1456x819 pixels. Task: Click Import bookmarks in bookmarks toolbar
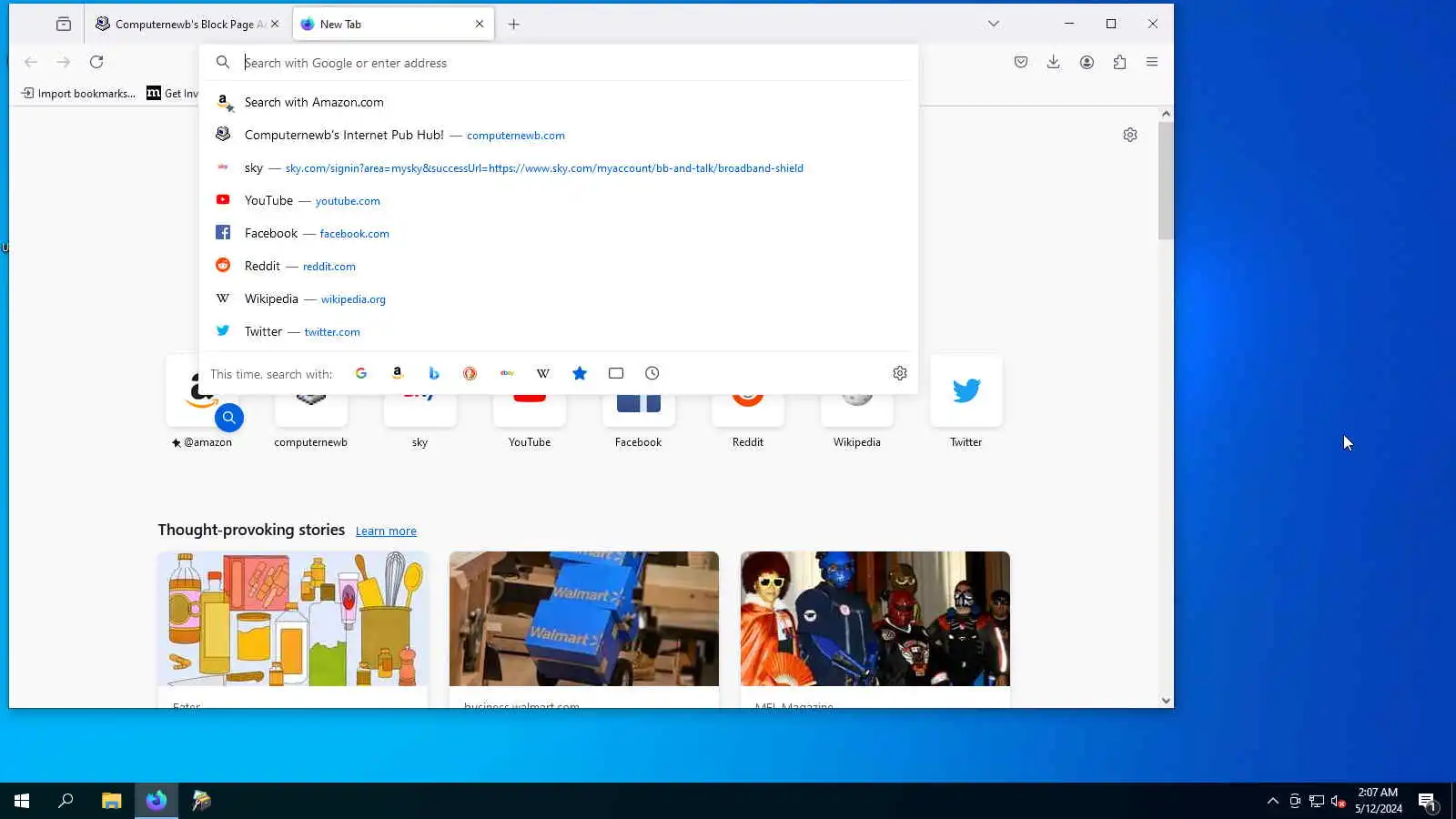[x=78, y=94]
